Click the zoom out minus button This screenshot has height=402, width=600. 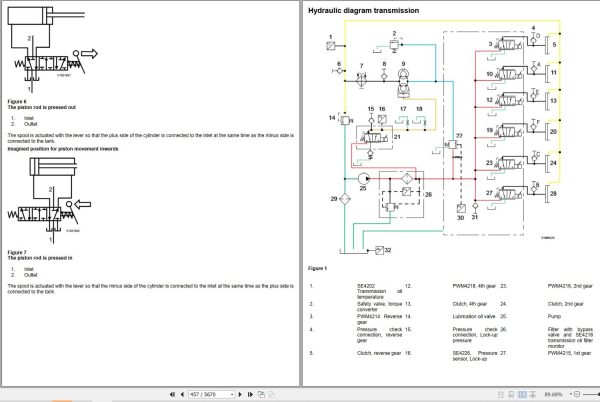pyautogui.click(x=577, y=394)
